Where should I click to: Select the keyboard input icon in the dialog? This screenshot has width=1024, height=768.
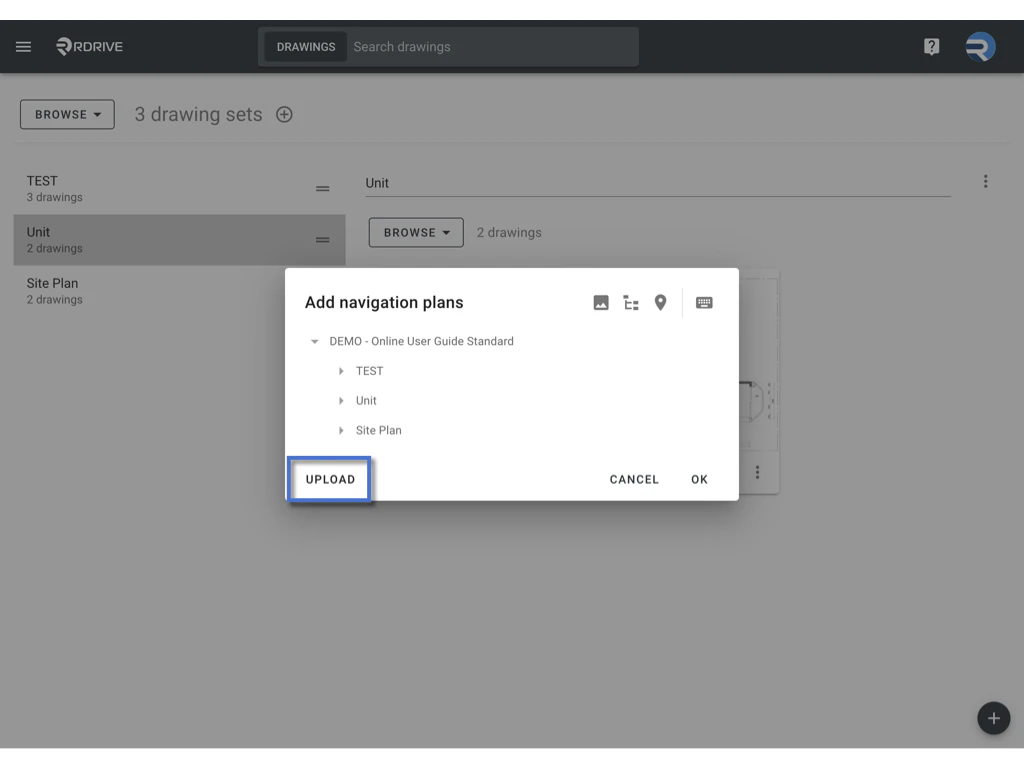704,302
